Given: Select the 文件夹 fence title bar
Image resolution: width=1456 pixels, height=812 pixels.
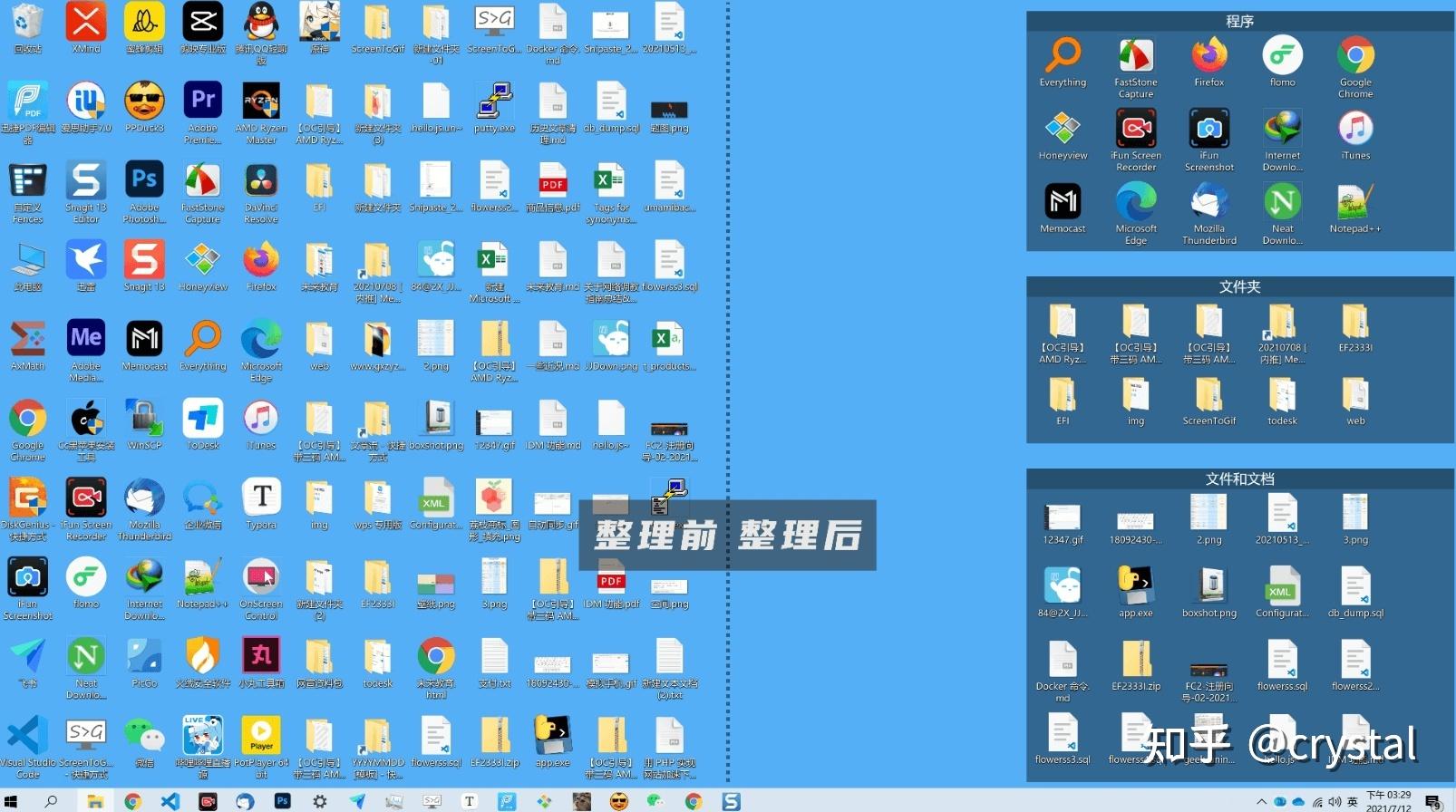Looking at the screenshot, I should [x=1239, y=286].
